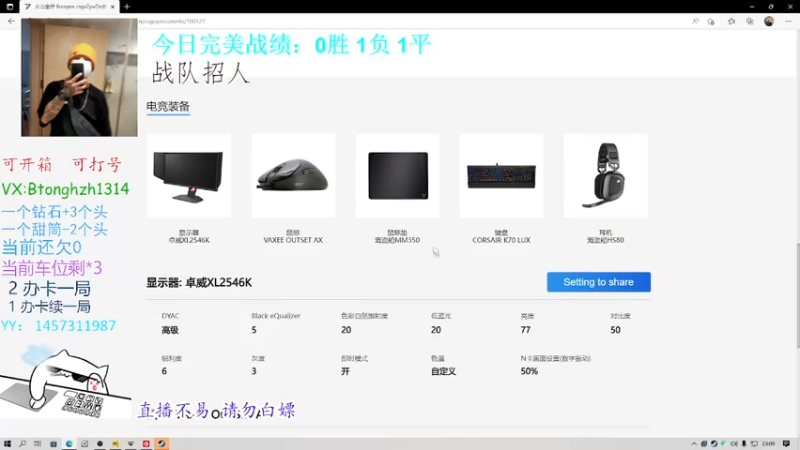This screenshot has height=450, width=800.
Task: Click the 电竞装备 section tab
Action: [168, 107]
